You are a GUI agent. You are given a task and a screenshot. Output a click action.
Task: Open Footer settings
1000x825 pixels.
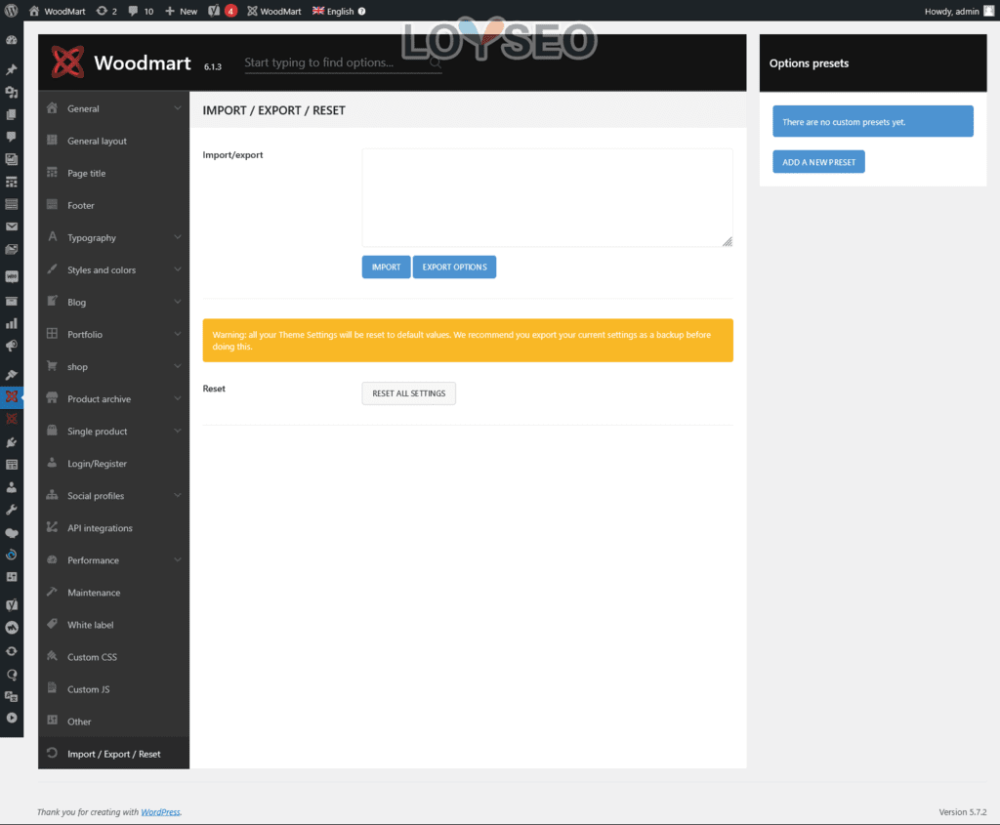(114, 205)
